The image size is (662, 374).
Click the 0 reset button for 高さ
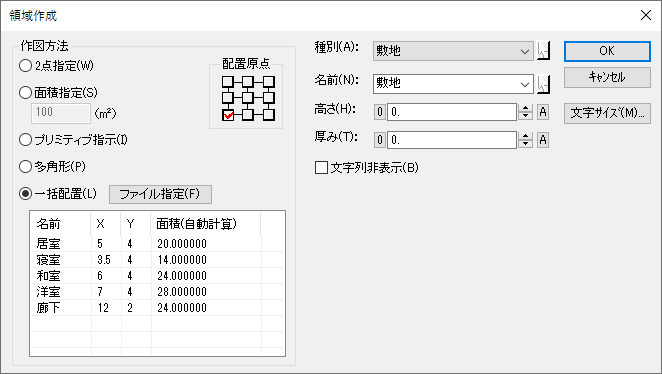pos(380,112)
